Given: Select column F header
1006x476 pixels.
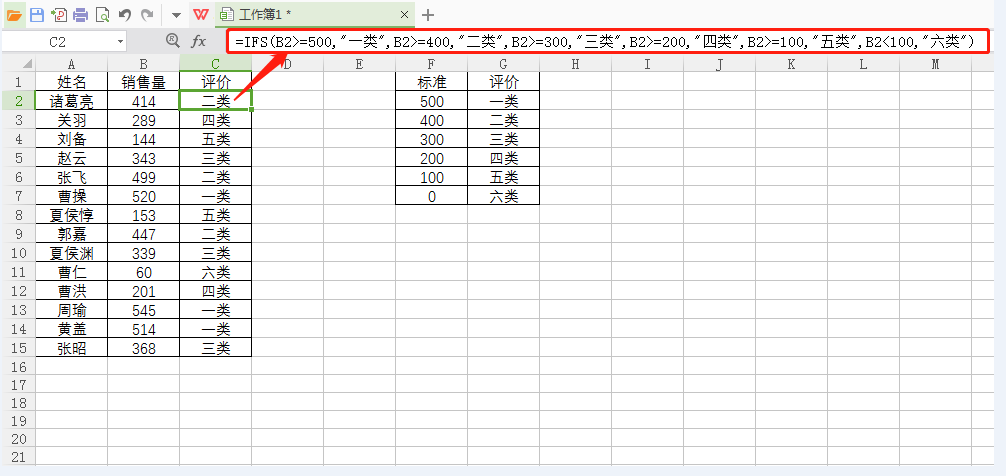Looking at the screenshot, I should [431, 64].
